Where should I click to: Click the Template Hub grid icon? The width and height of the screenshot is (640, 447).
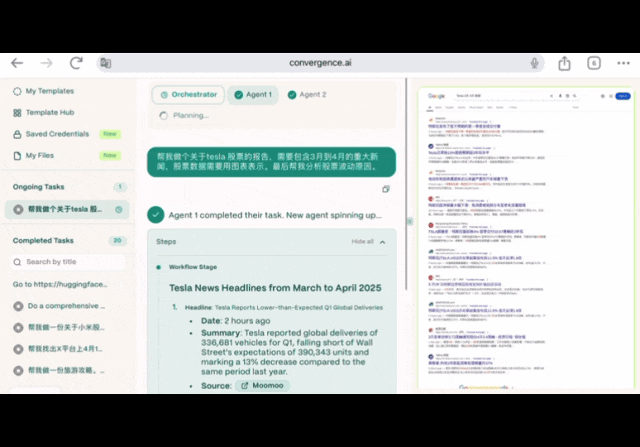point(17,113)
